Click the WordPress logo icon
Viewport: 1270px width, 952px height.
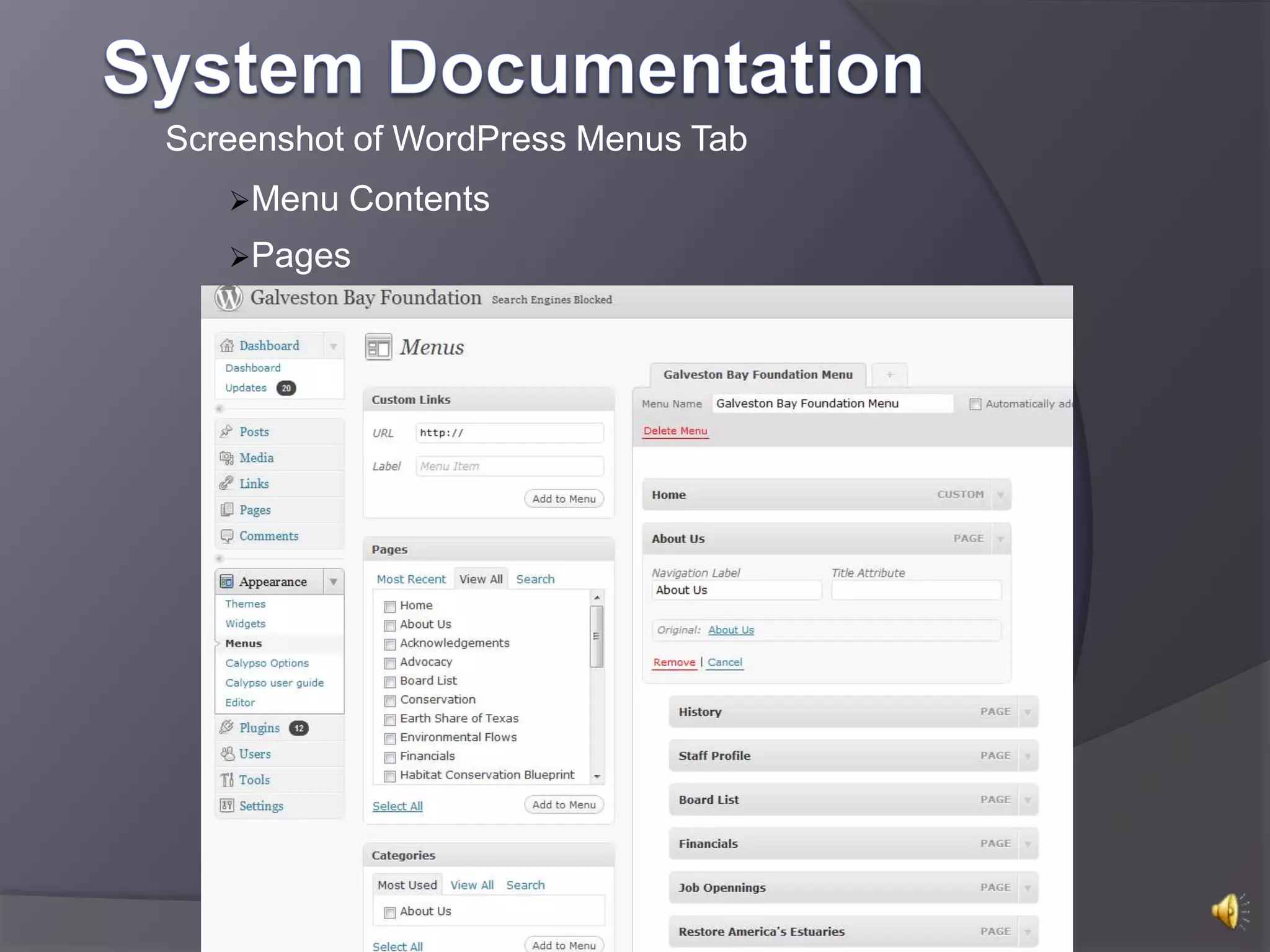[228, 298]
